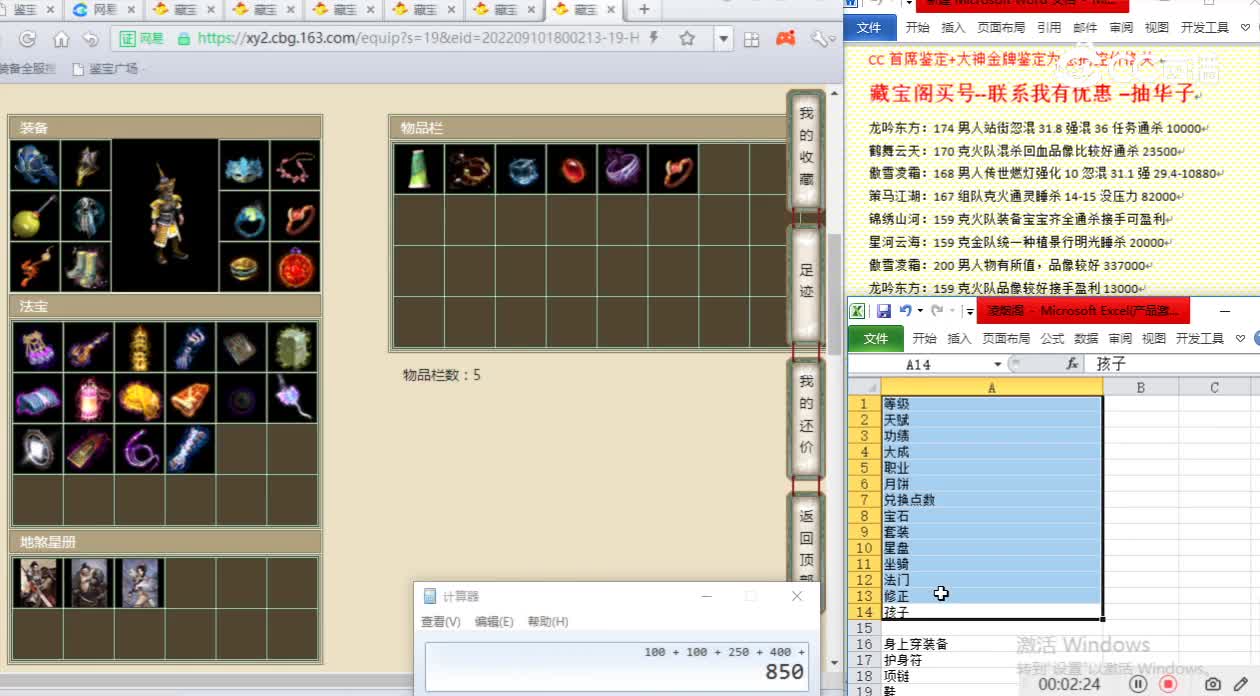1260x696 pixels.
Task: Open the recorder pencil annotation tool
Action: (1241, 684)
